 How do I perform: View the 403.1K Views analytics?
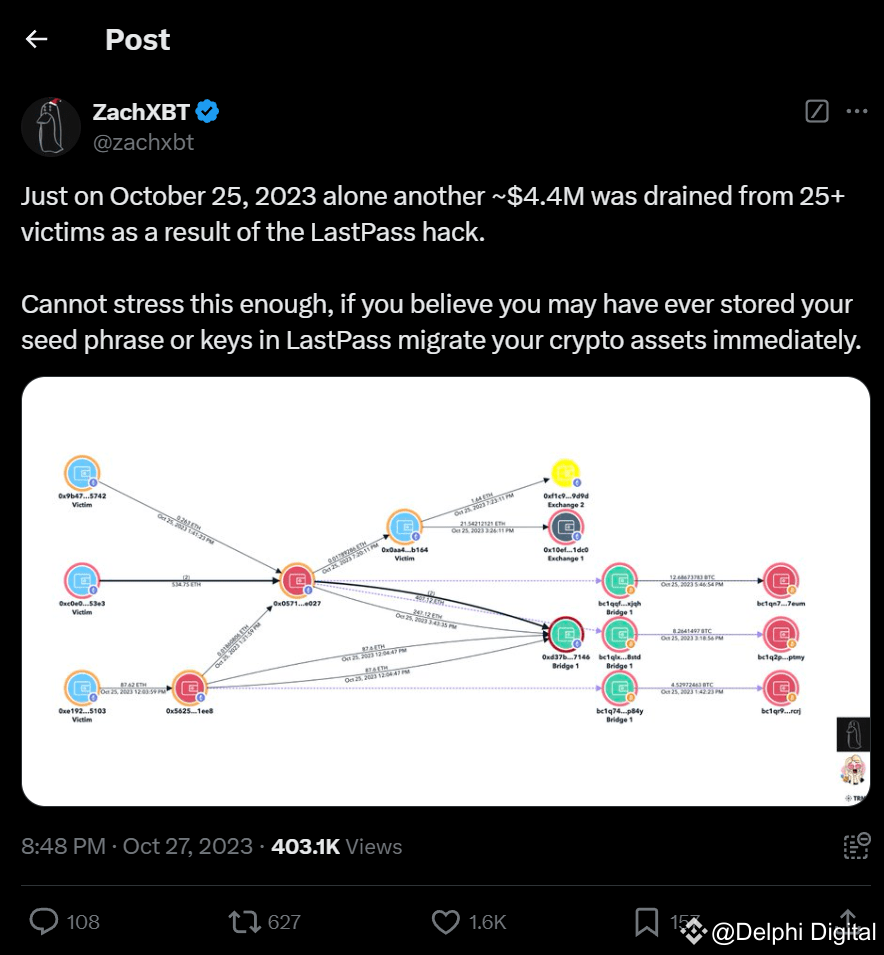tap(337, 846)
